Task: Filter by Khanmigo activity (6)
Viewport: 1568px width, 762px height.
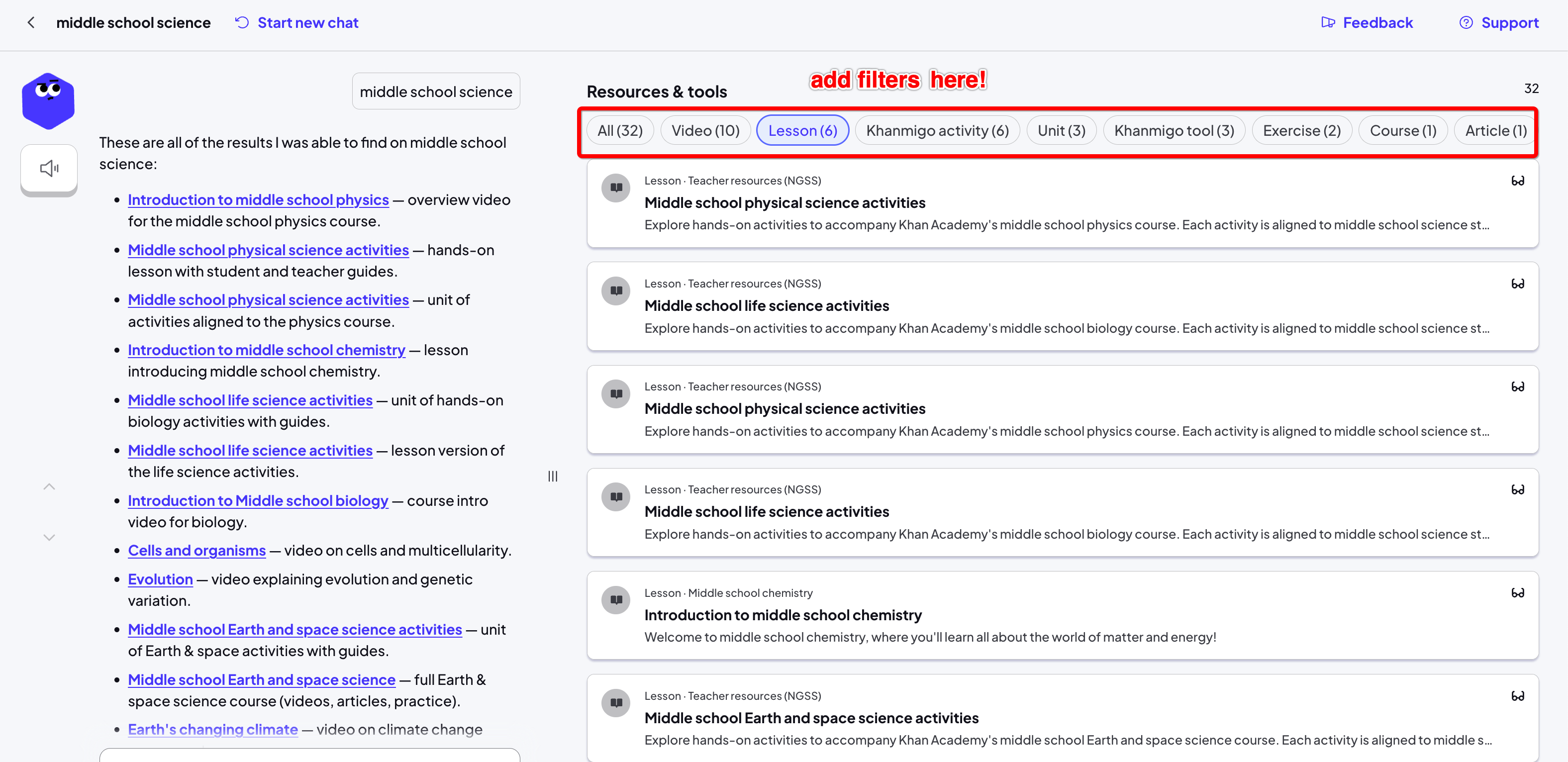Action: (937, 130)
